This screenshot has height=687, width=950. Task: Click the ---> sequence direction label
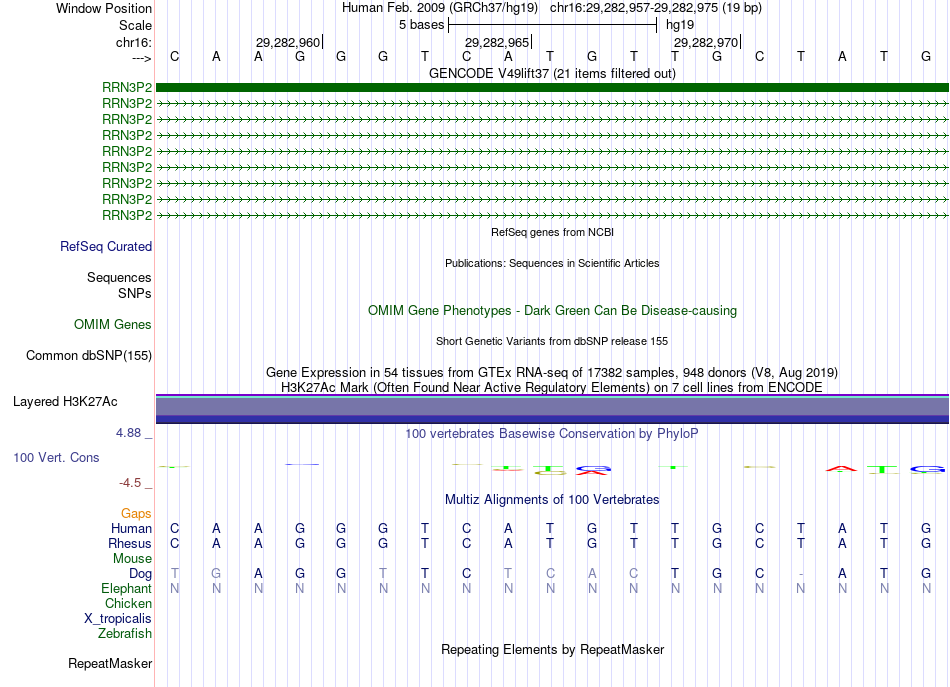point(141,58)
